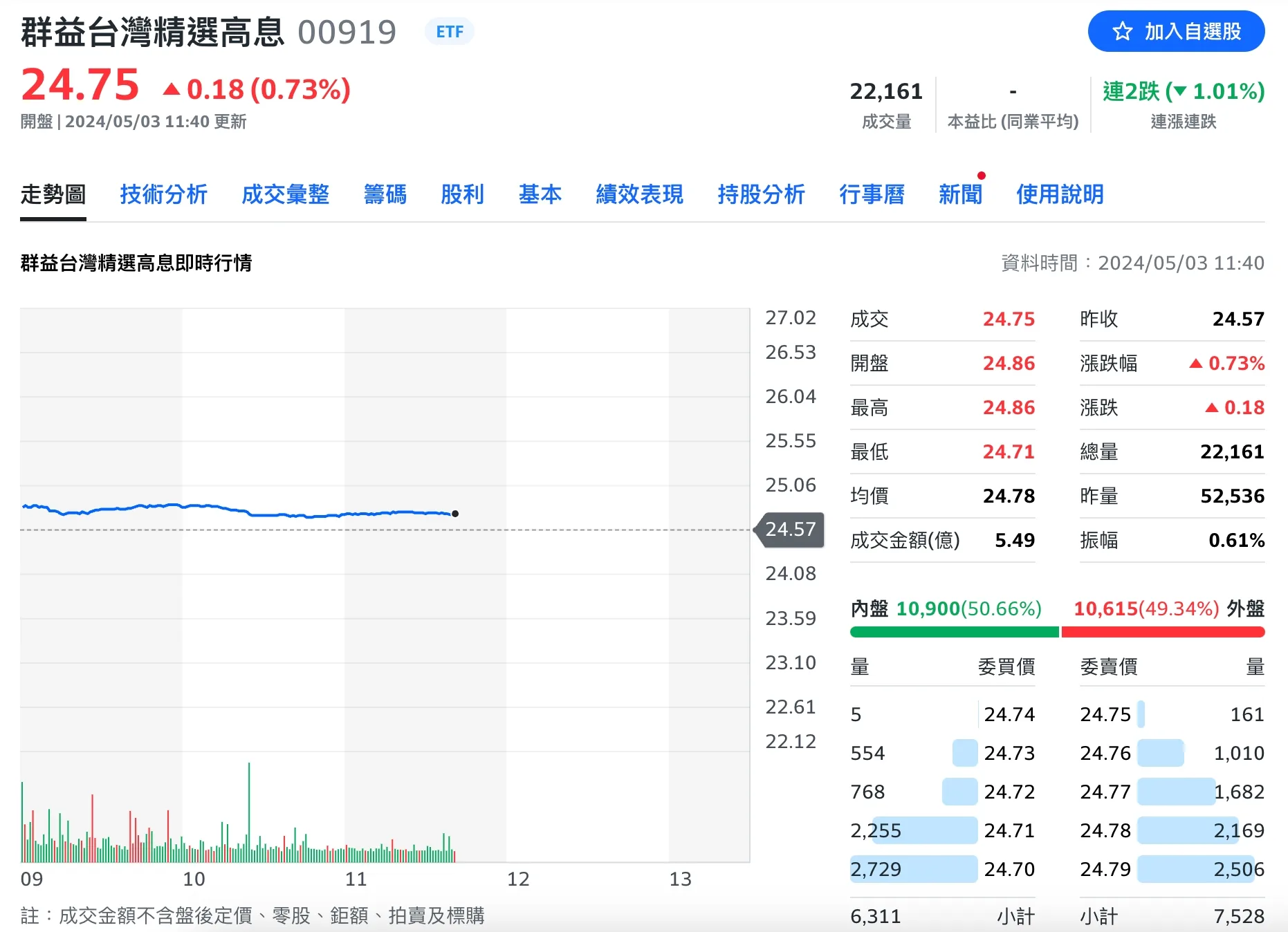Click the ETF badge next to 00919
This screenshot has width=1288, height=932.
pos(450,32)
